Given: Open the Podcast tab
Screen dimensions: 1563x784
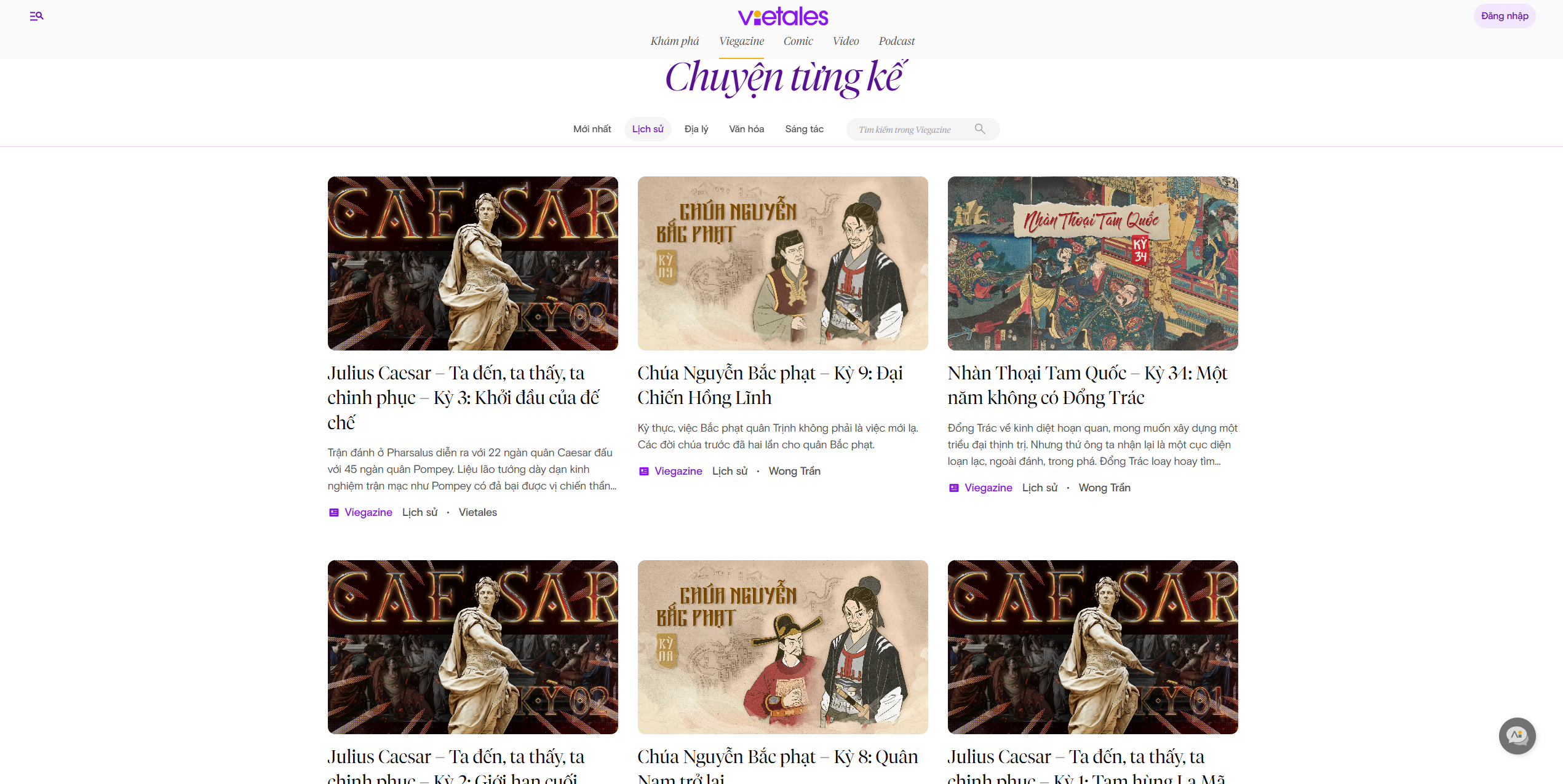Looking at the screenshot, I should 896,41.
